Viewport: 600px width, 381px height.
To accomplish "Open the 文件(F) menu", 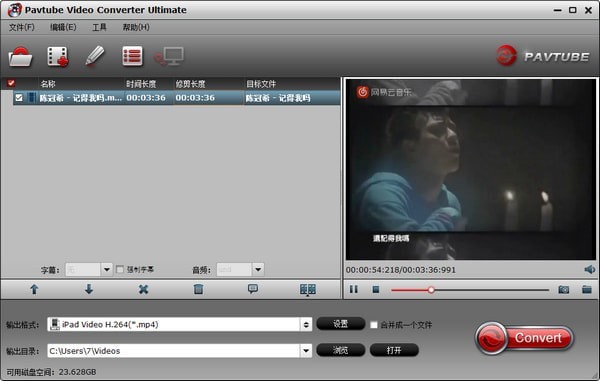I will click(22, 28).
